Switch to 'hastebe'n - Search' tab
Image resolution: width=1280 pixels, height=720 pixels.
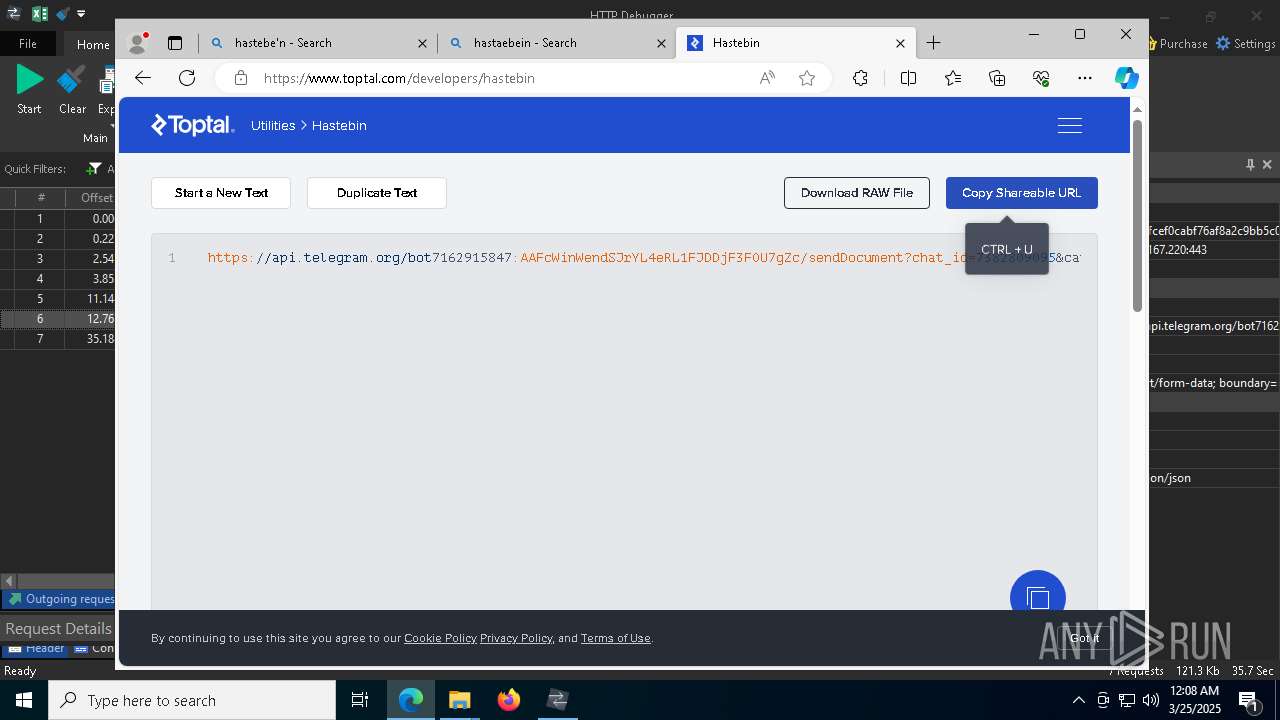click(317, 43)
